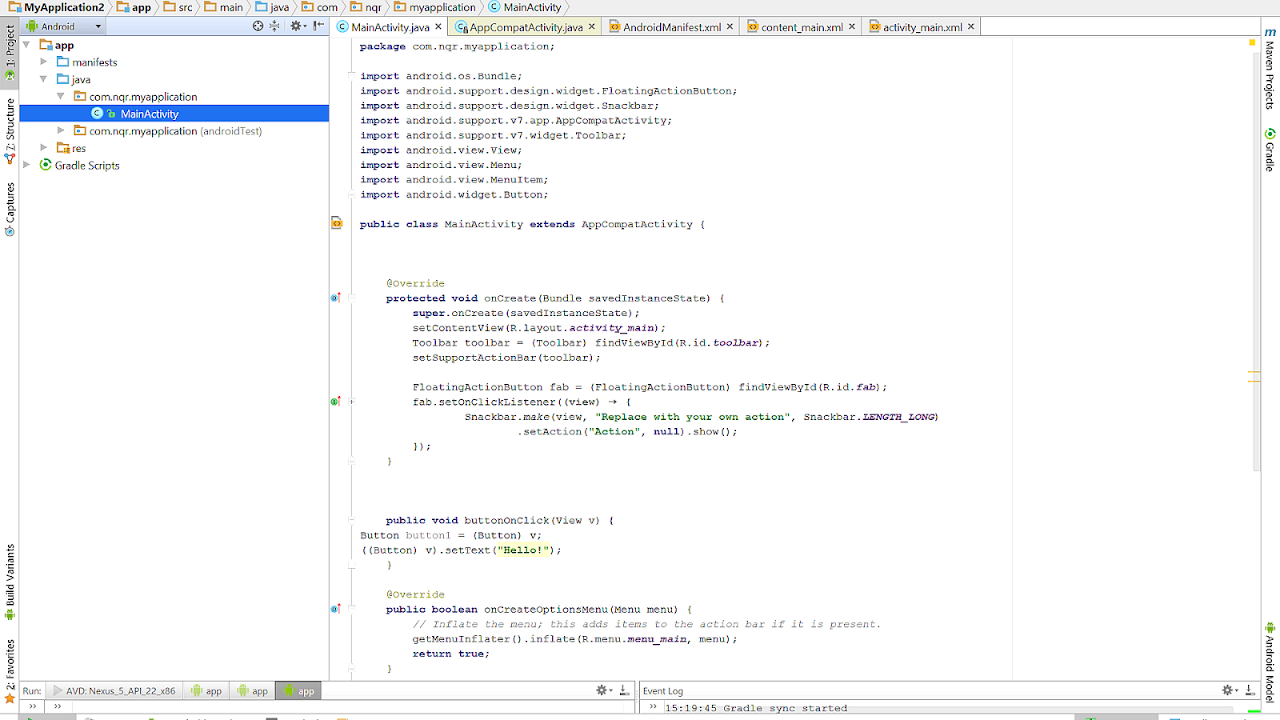The width and height of the screenshot is (1280, 720).
Task: Click related XML file gutter icon by class declaration
Action: tap(337, 224)
